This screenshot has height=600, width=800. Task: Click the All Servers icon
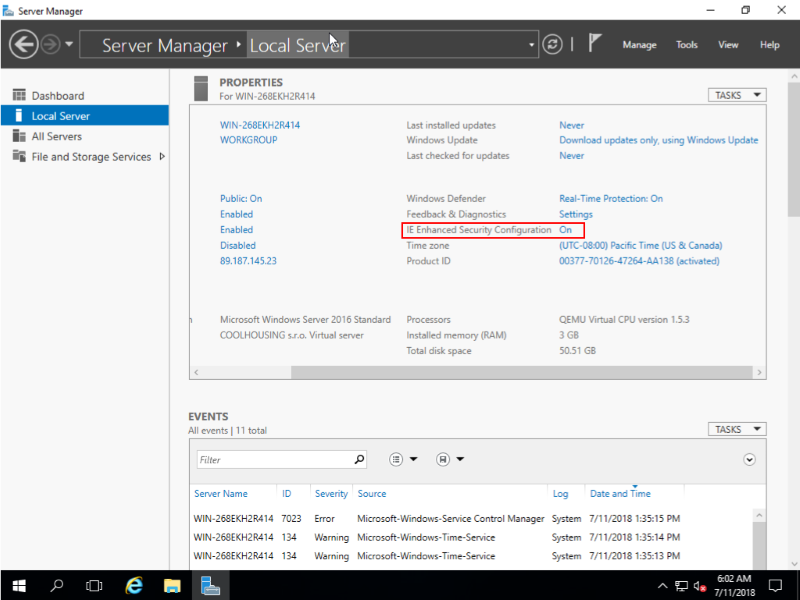19,136
